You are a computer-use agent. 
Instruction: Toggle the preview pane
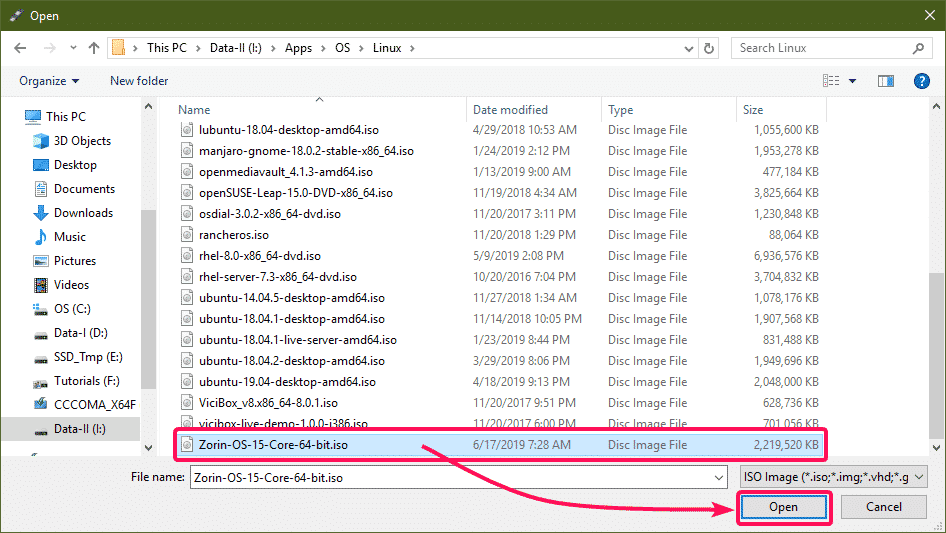coord(886,81)
